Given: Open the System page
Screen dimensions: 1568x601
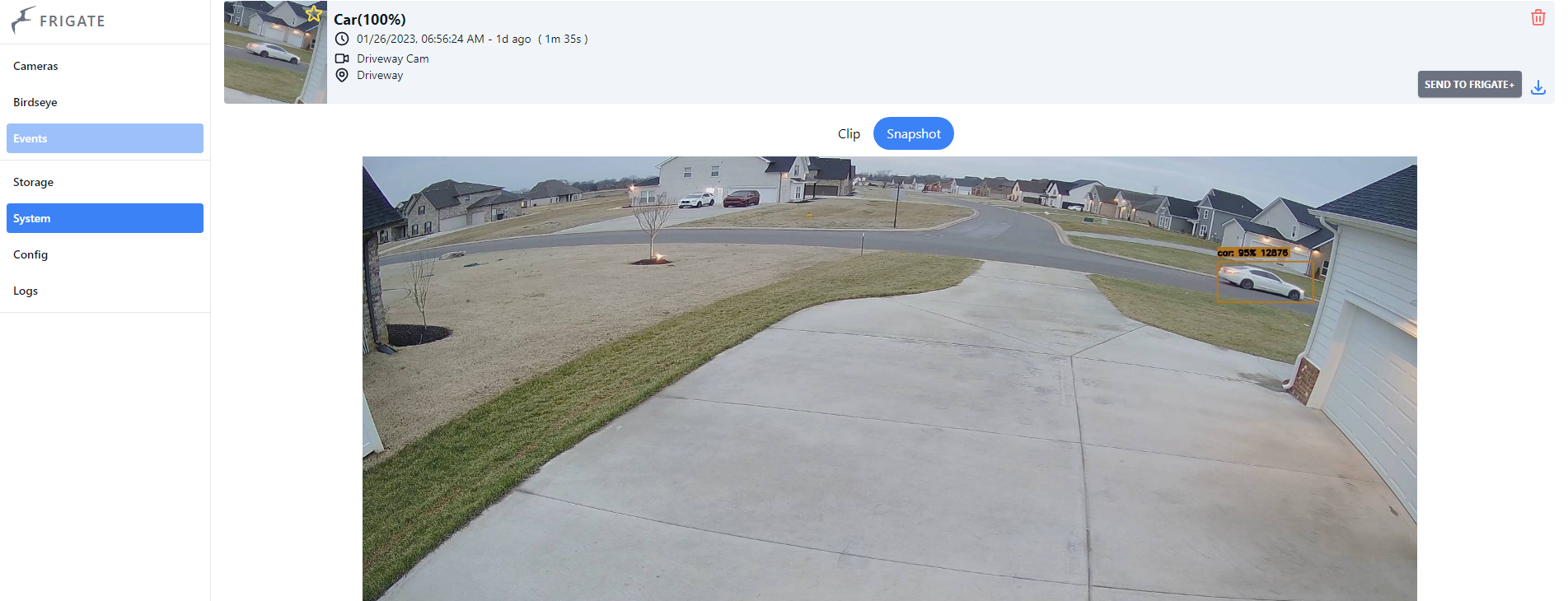Looking at the screenshot, I should (x=105, y=218).
